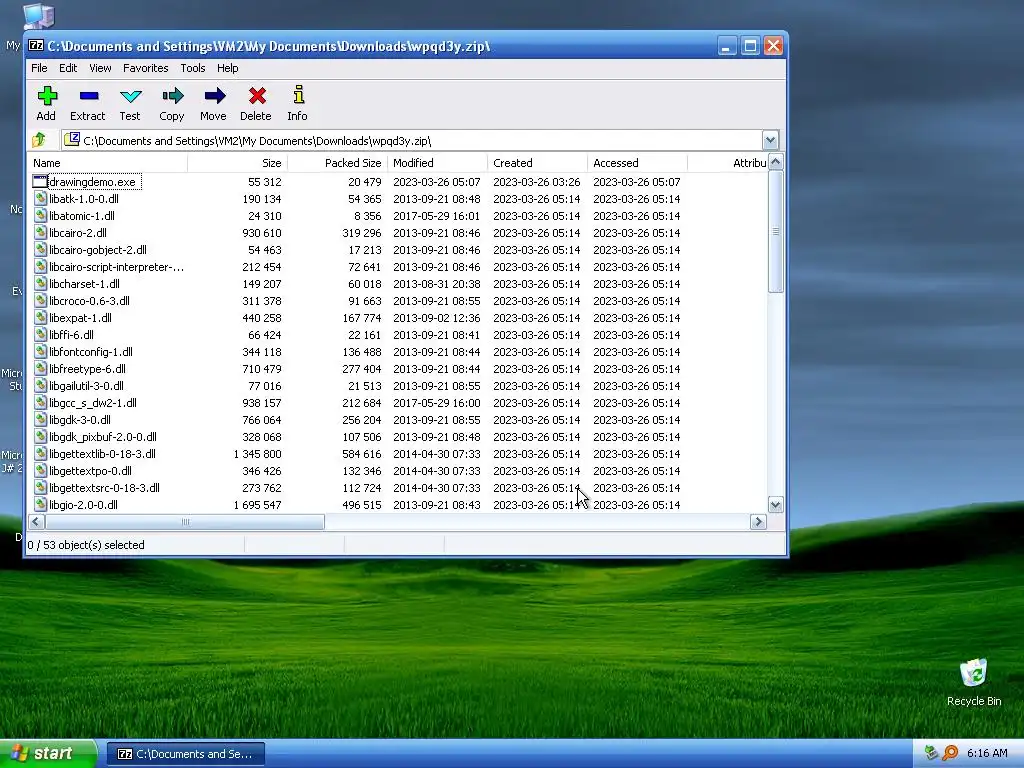Select libgailutil-3-0.dll filename
Screen dimensions: 1024x768
pos(86,385)
